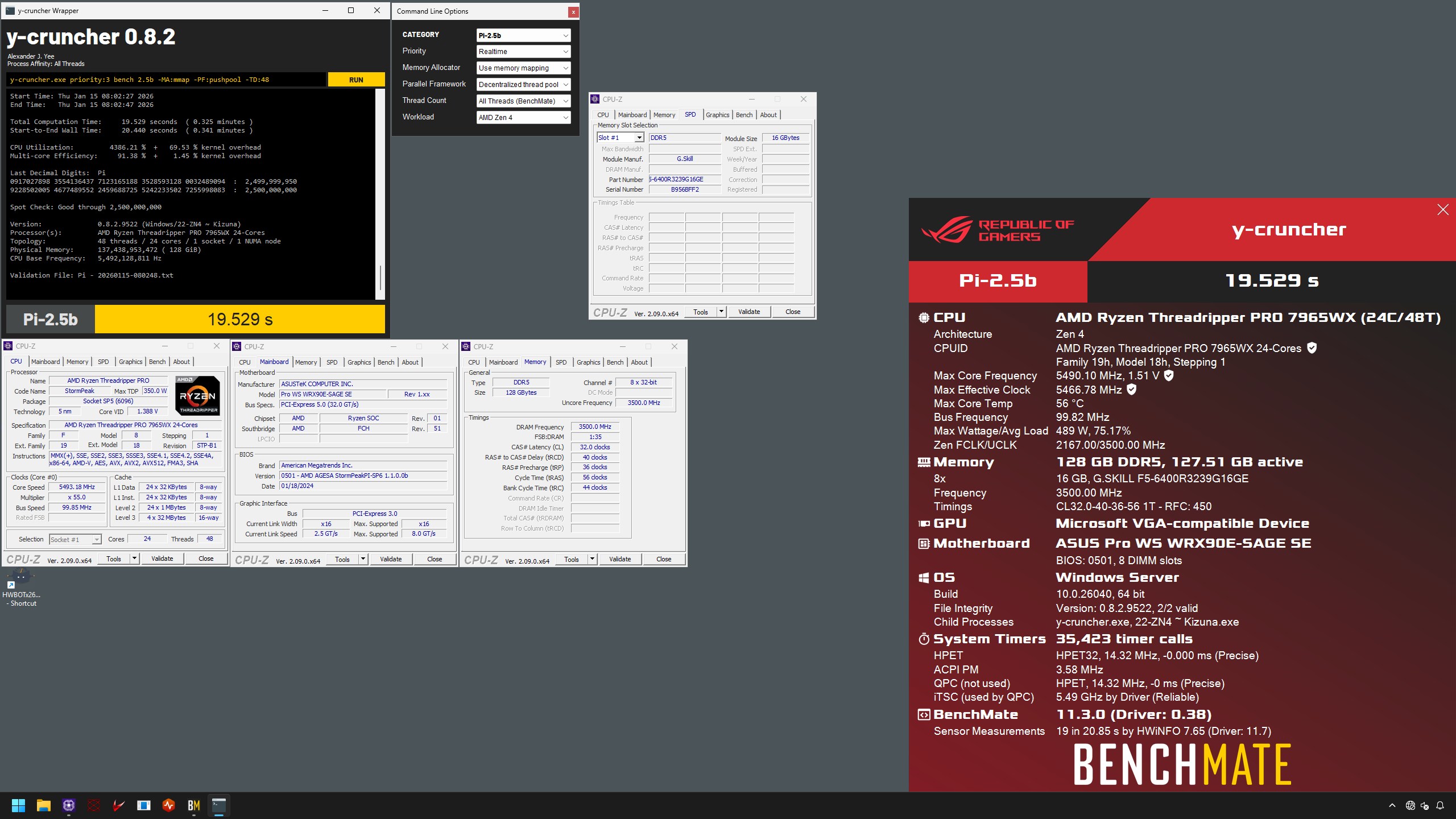
Task: Open the Thread Count dropdown
Action: click(x=523, y=101)
